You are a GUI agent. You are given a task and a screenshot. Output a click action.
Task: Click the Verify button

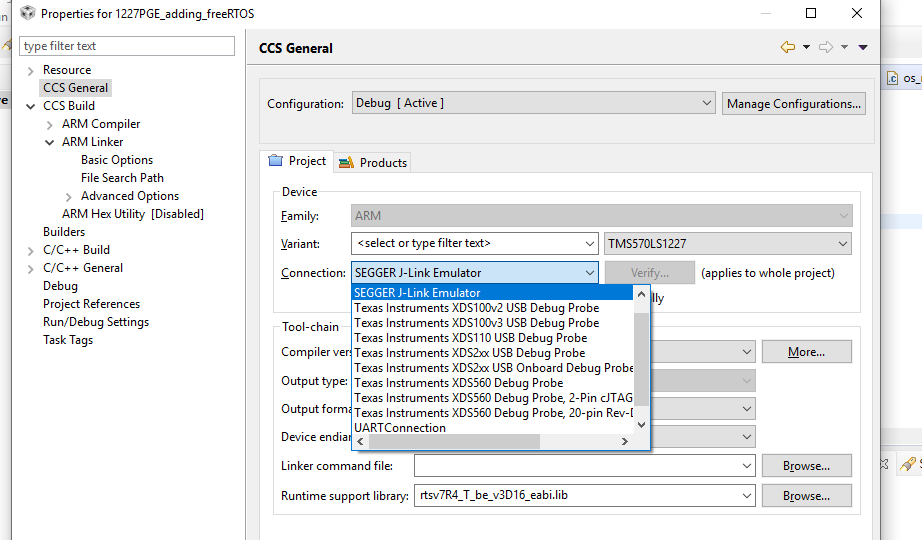[650, 273]
